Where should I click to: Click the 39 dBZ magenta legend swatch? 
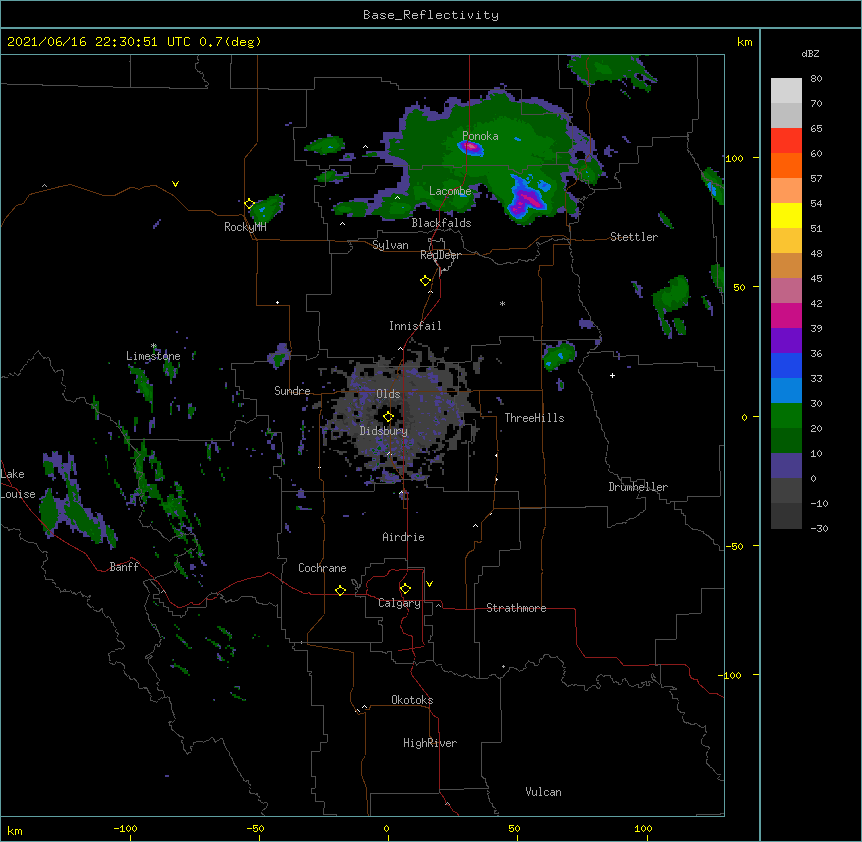coord(786,315)
